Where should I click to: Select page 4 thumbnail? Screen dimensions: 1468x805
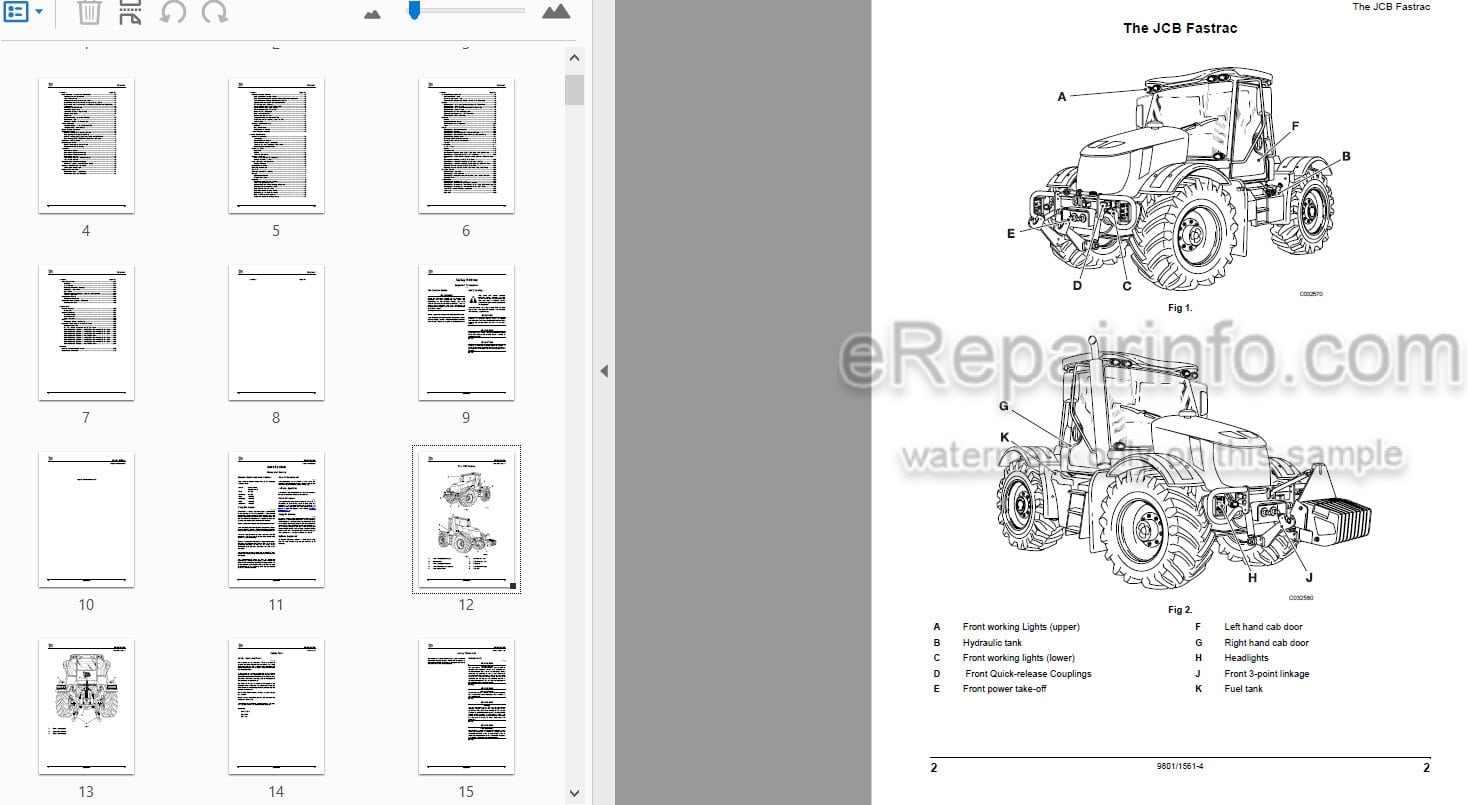86,145
